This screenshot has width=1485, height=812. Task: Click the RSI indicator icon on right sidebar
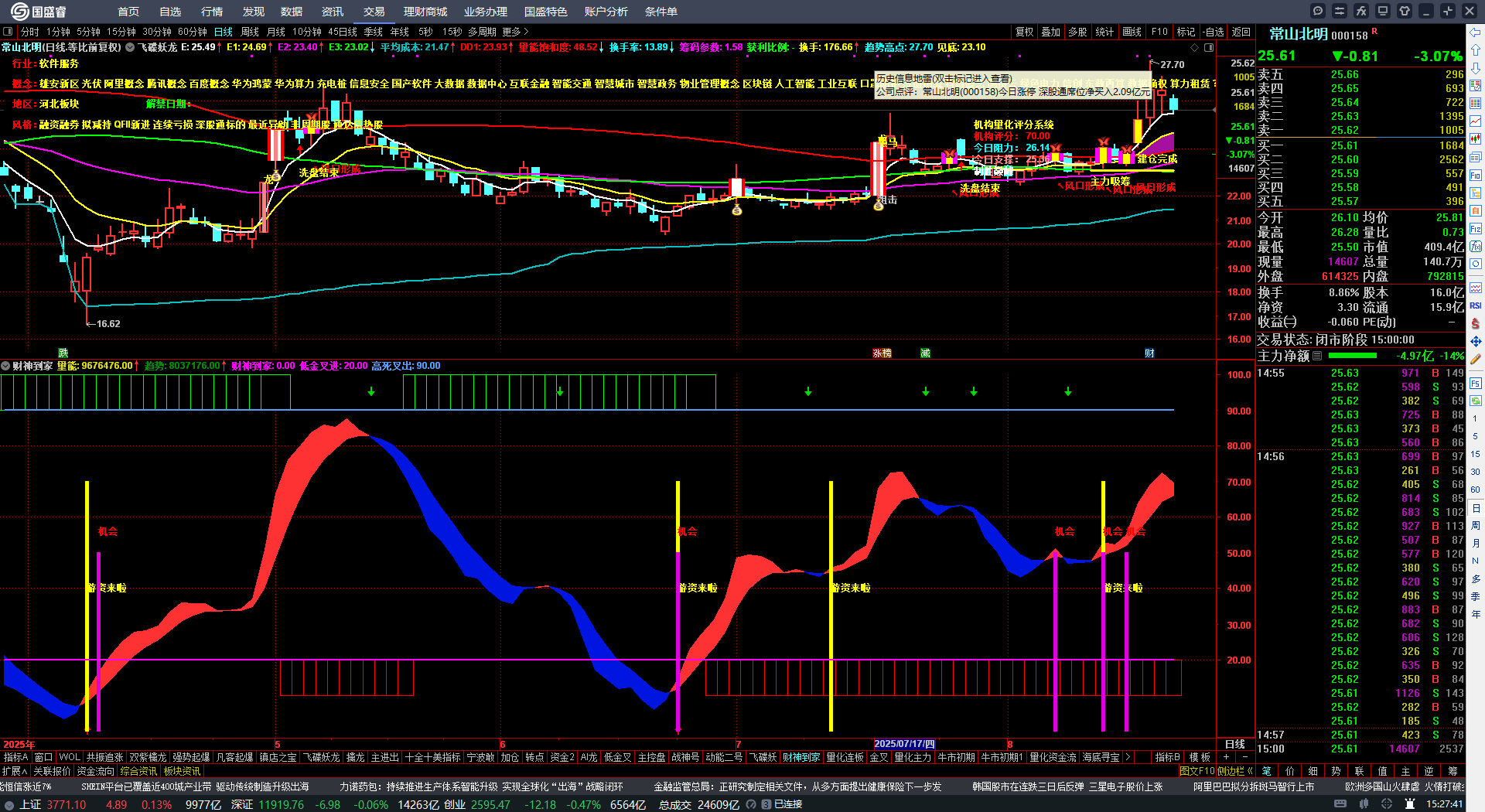(x=1476, y=305)
